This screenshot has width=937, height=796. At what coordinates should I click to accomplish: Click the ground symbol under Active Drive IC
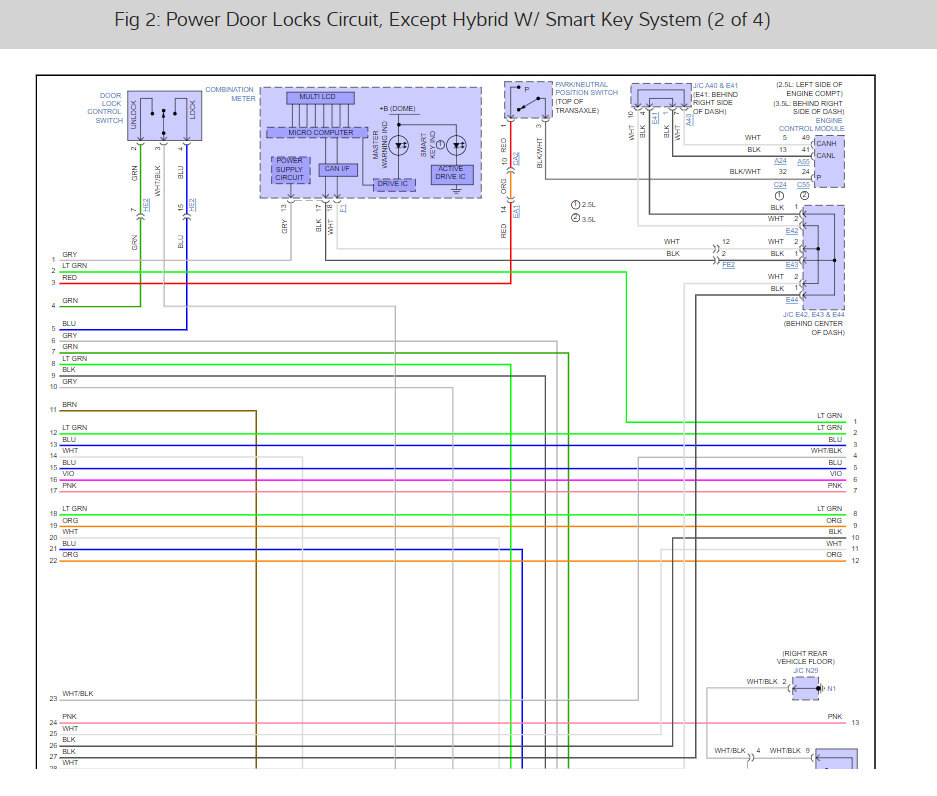tap(457, 191)
